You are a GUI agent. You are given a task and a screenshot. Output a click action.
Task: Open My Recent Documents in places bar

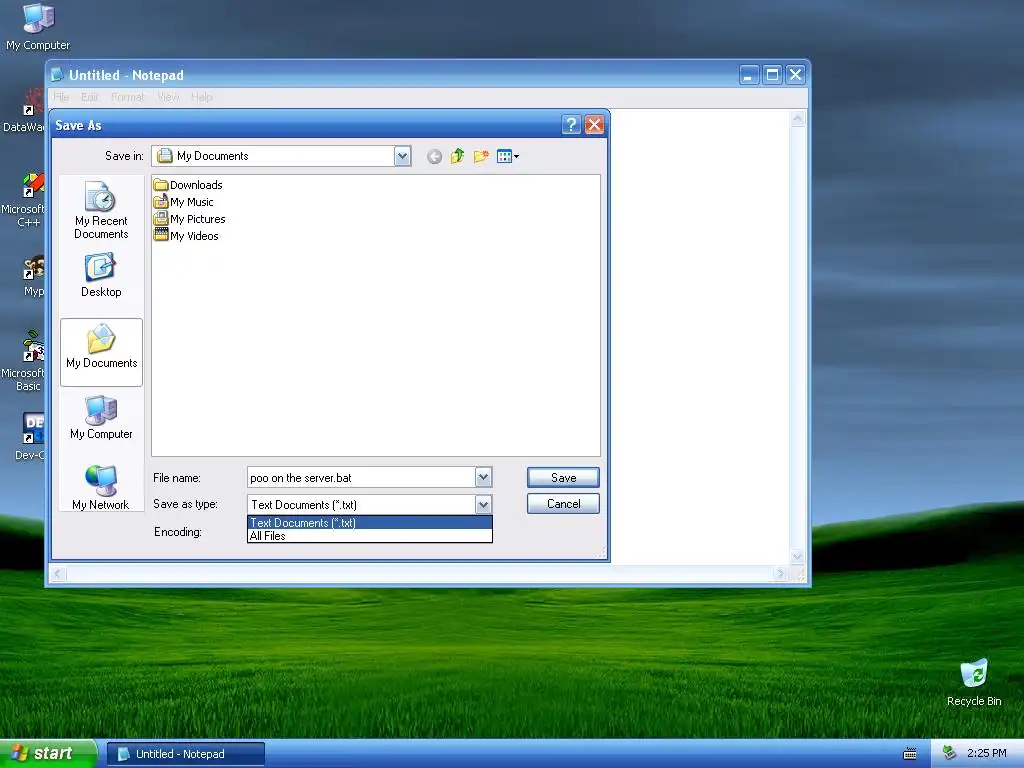(x=101, y=210)
